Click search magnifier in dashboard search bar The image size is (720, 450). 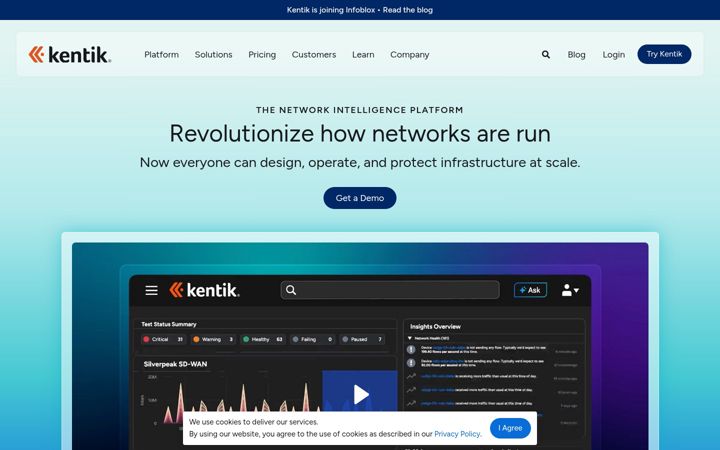291,290
